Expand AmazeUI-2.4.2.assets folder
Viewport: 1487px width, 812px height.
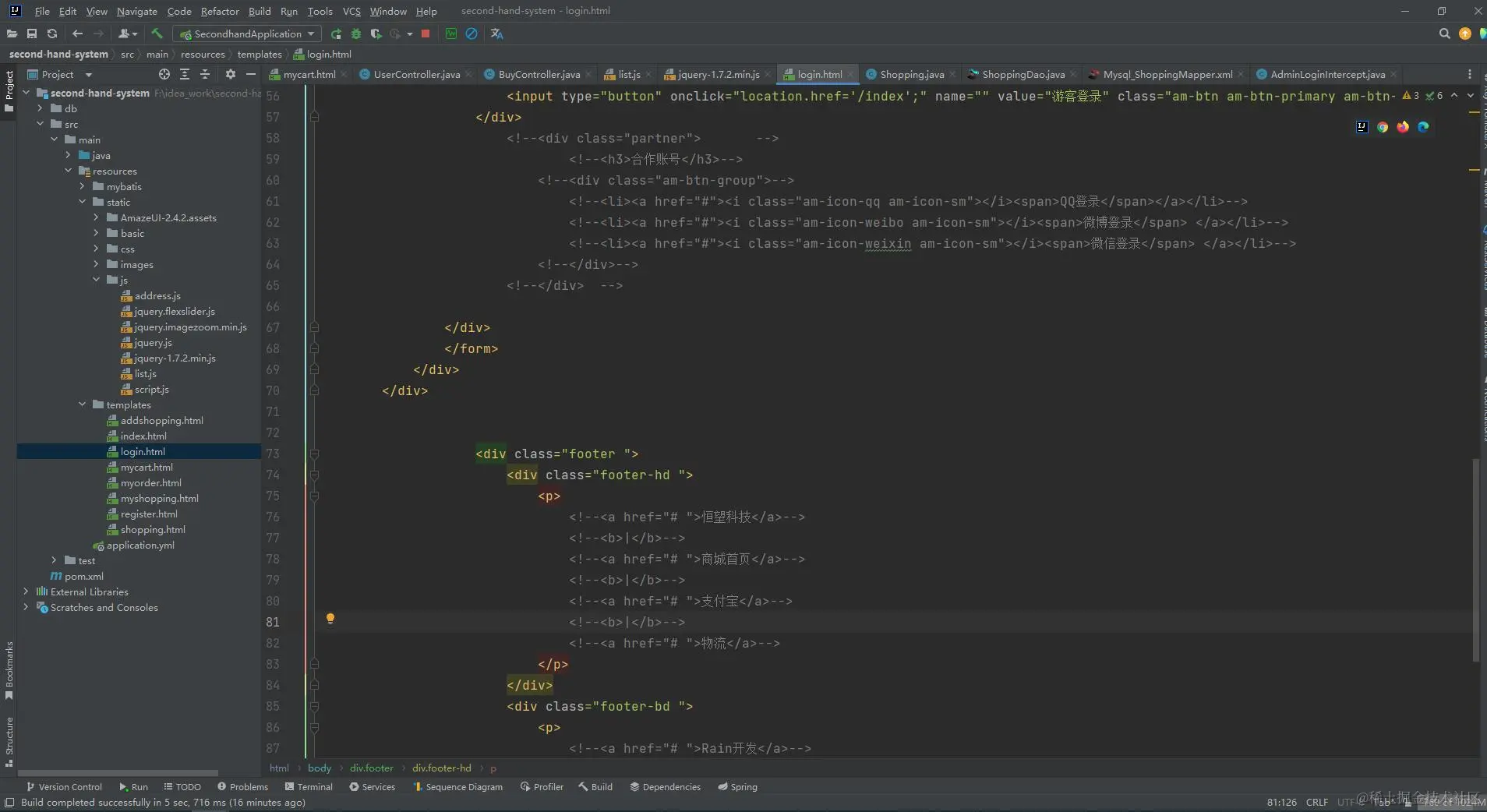click(x=97, y=217)
